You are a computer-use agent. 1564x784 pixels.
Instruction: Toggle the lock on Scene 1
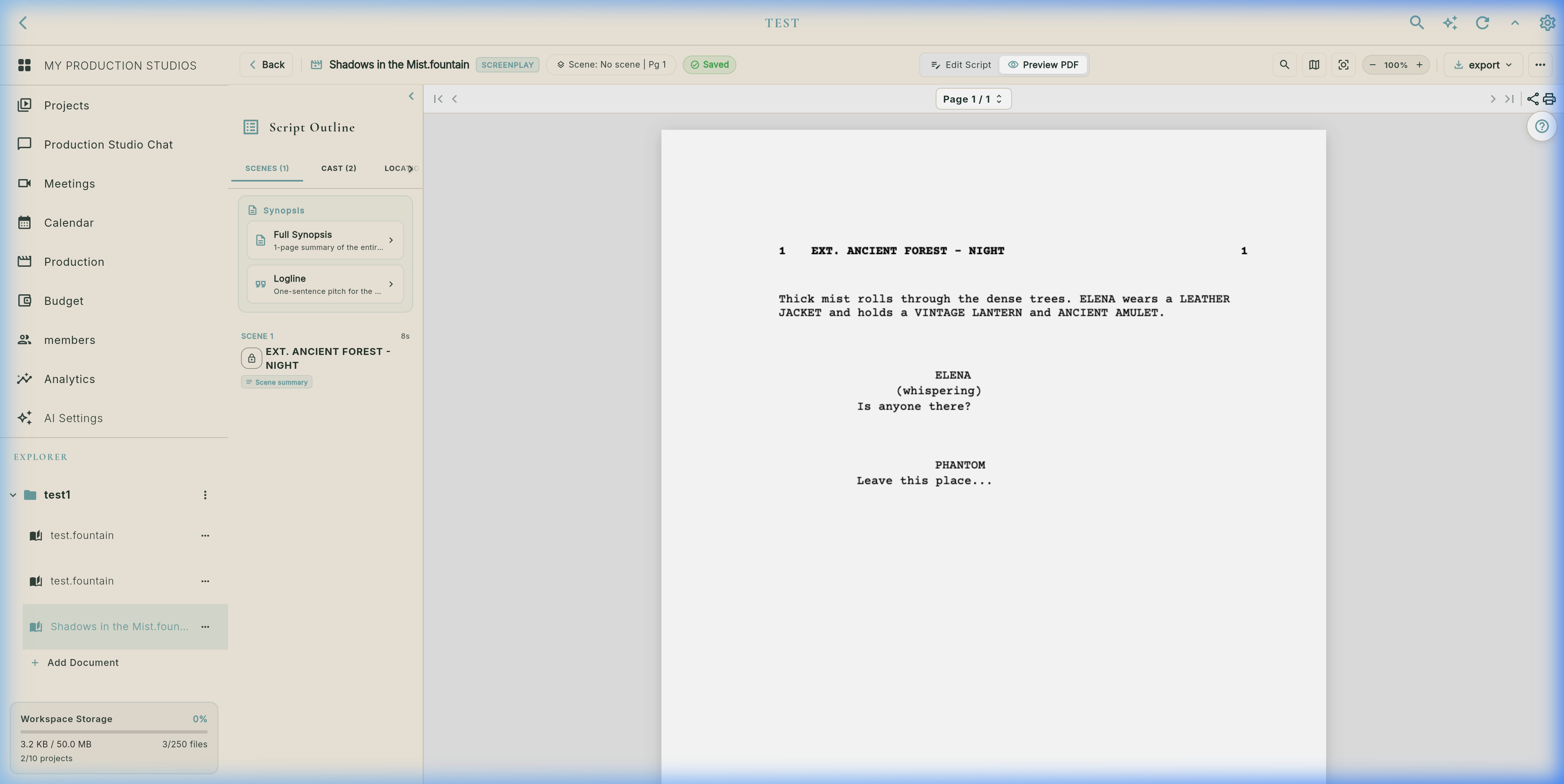pos(251,358)
